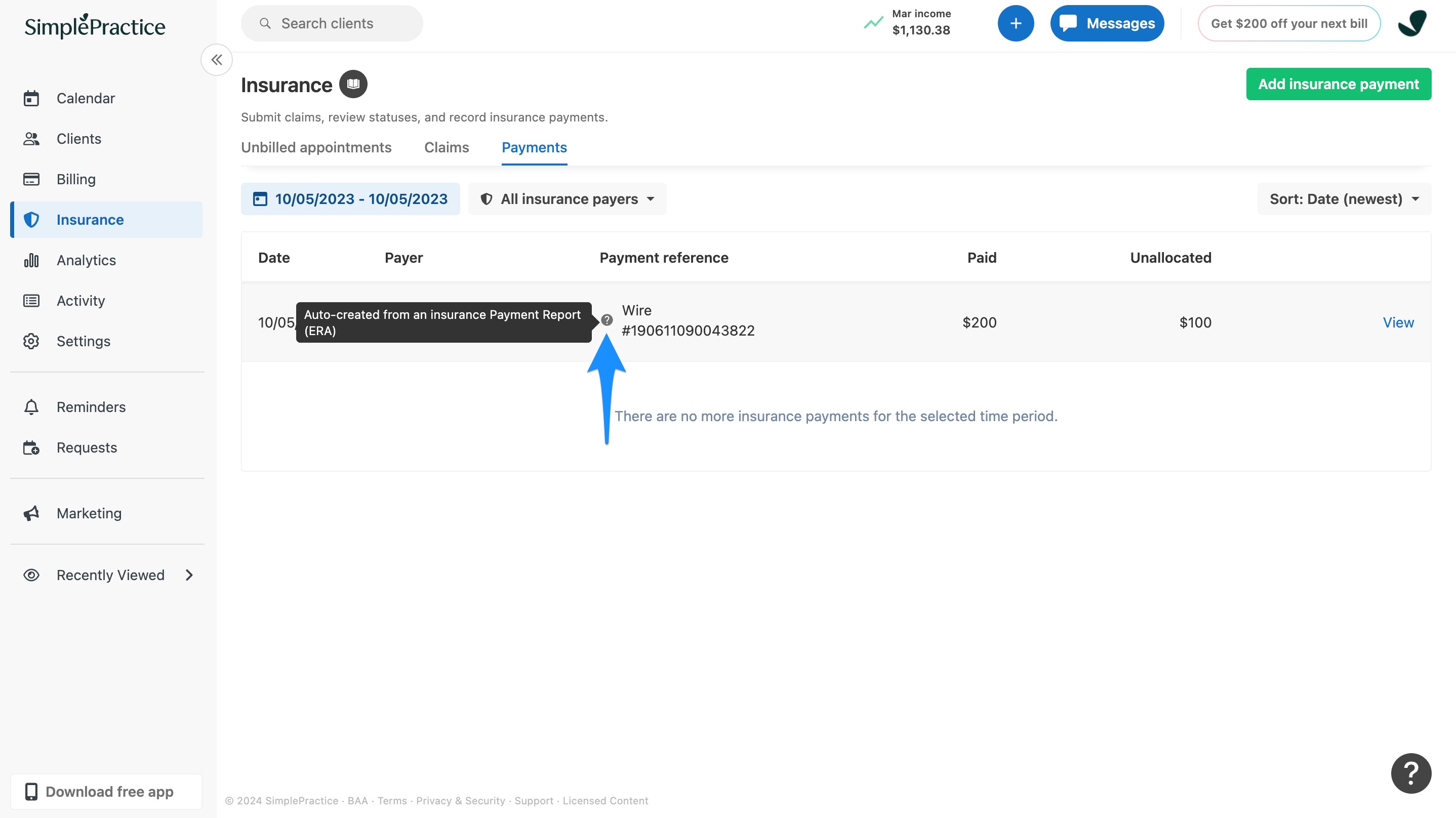Open the Activity log
The height and width of the screenshot is (818, 1456).
(x=80, y=300)
